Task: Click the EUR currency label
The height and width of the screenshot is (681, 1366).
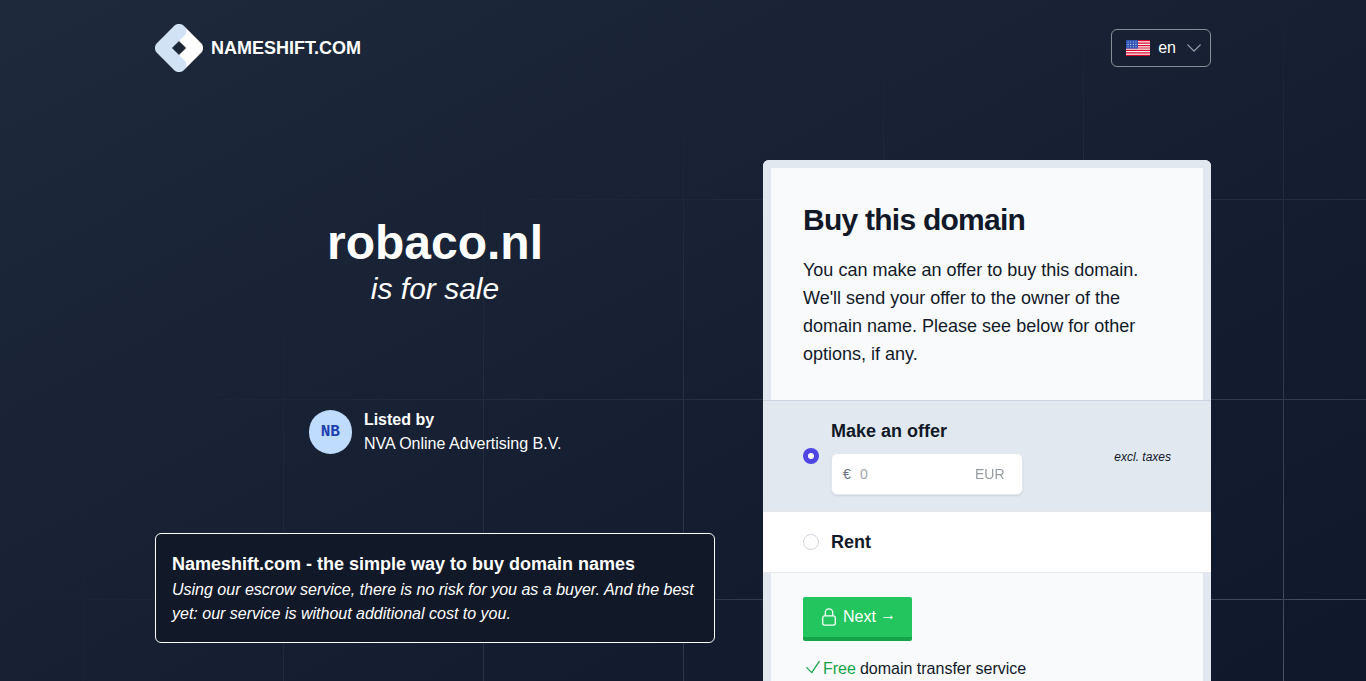Action: pyautogui.click(x=989, y=474)
